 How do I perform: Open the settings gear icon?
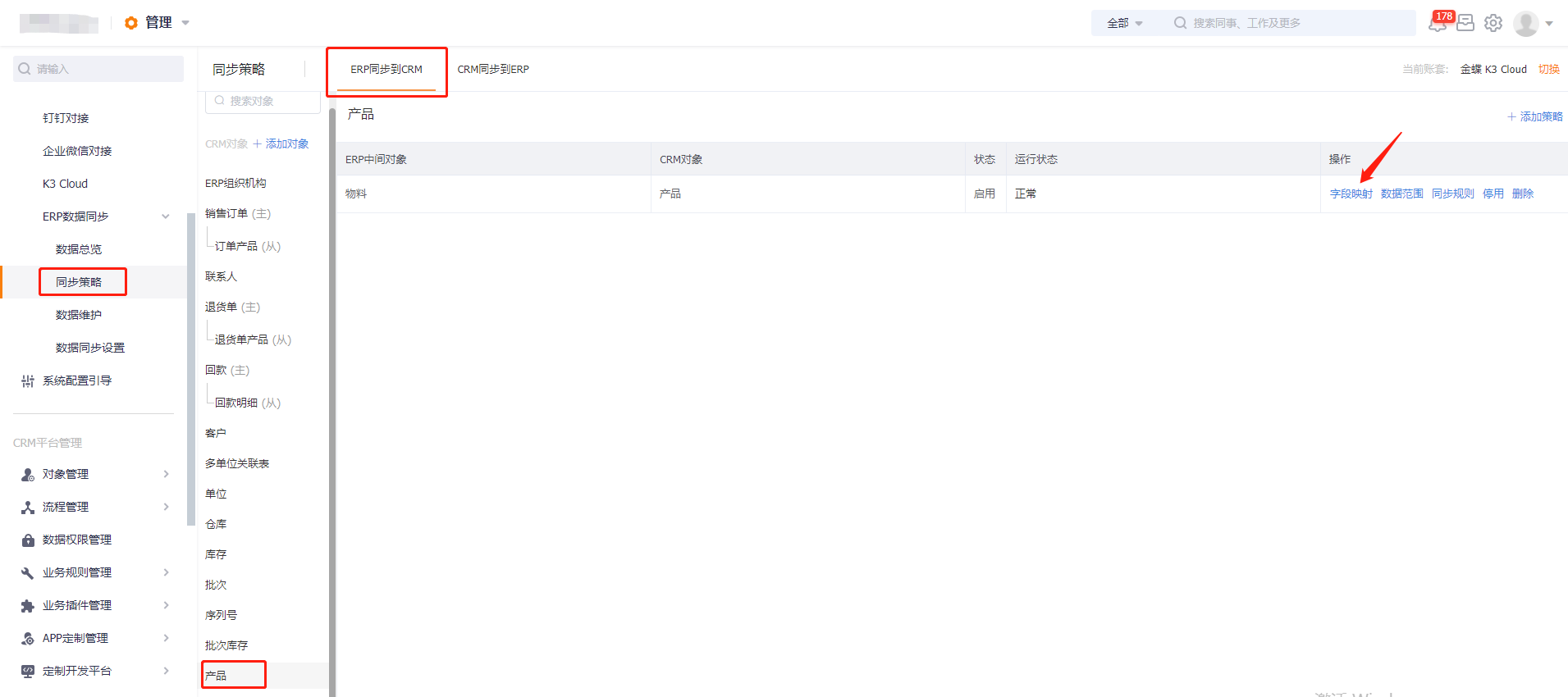click(1493, 23)
